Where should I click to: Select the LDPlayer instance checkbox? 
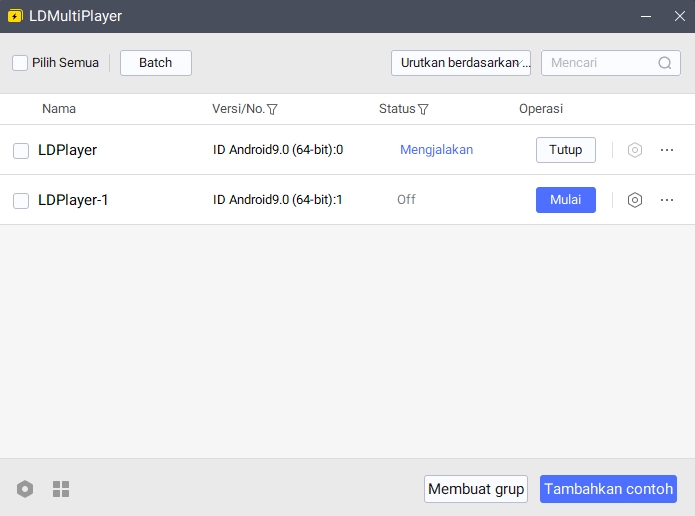tap(21, 151)
